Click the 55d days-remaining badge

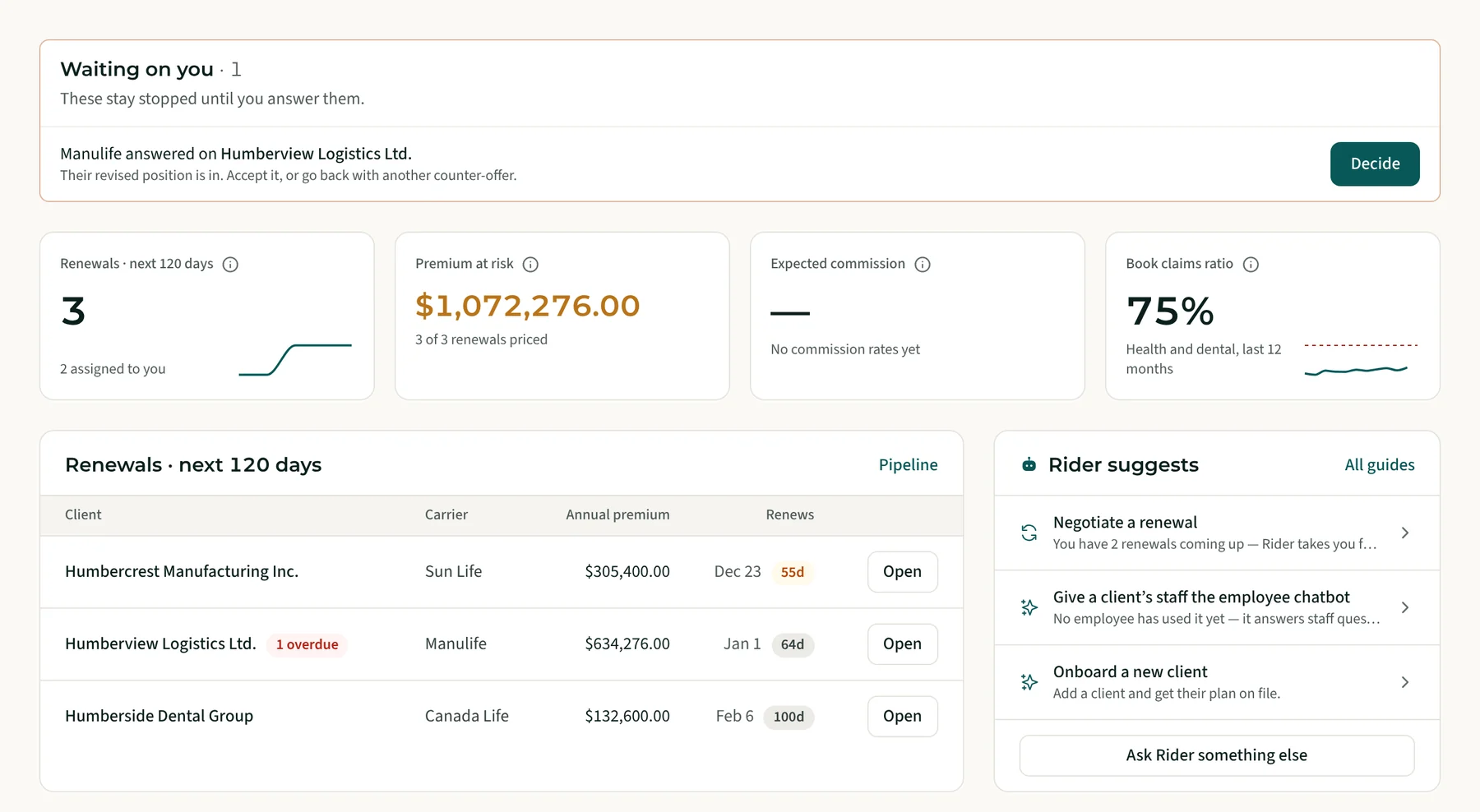(x=793, y=572)
